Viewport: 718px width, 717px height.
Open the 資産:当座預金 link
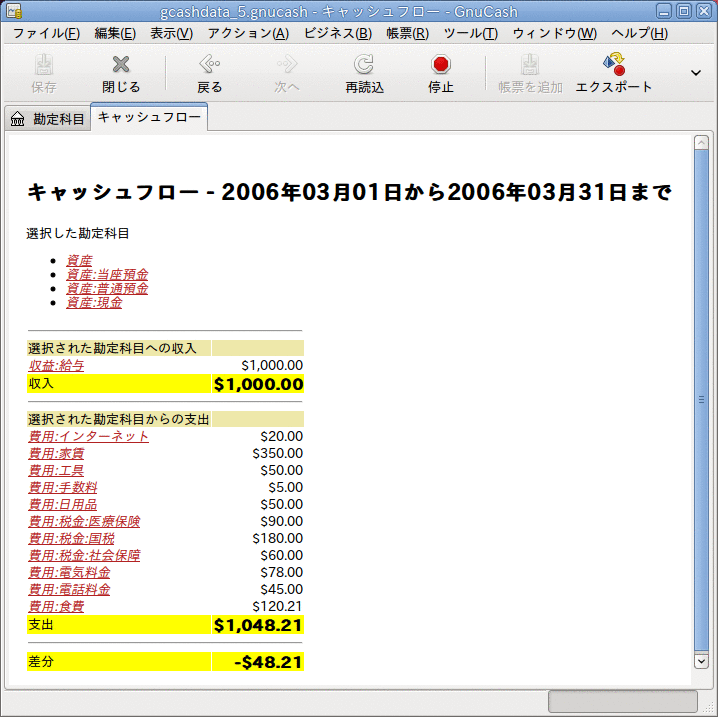pyautogui.click(x=107, y=275)
